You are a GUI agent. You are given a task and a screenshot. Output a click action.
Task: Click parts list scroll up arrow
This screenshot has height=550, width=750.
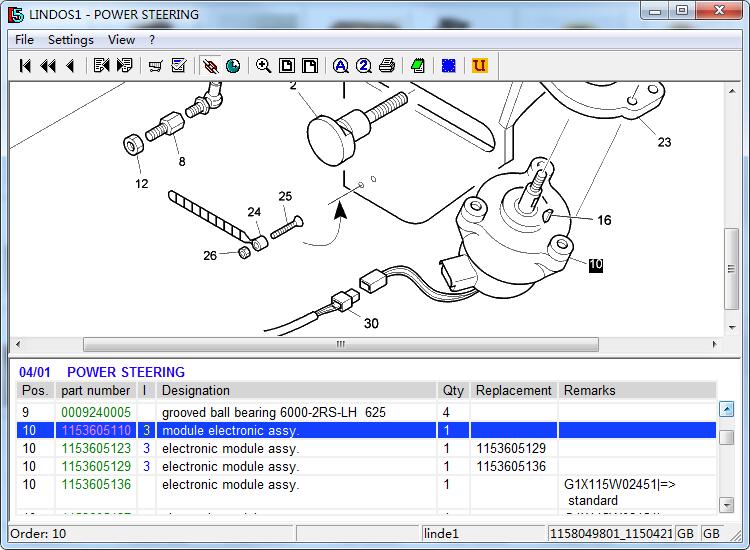point(727,409)
